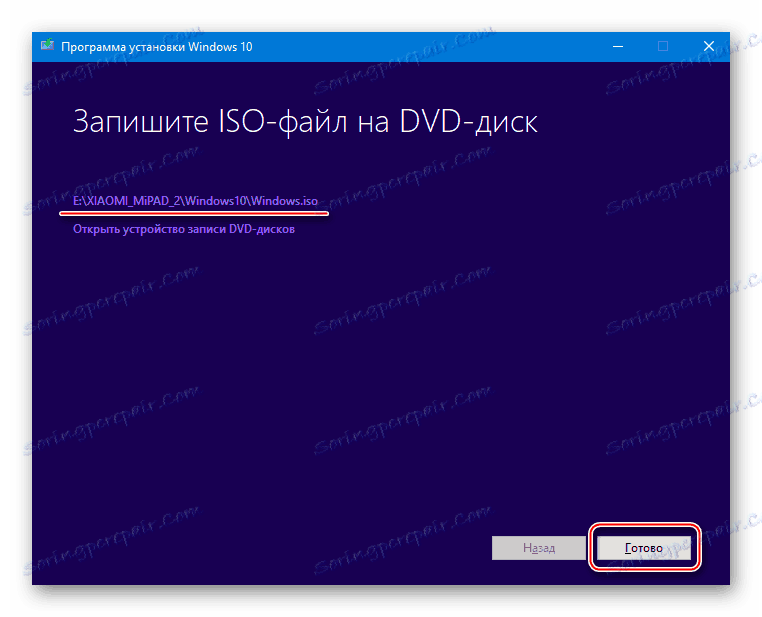Image resolution: width=762 pixels, height=617 pixels.
Task: Click the Запишите ISO-файл на DVD-диск heading
Action: [305, 121]
